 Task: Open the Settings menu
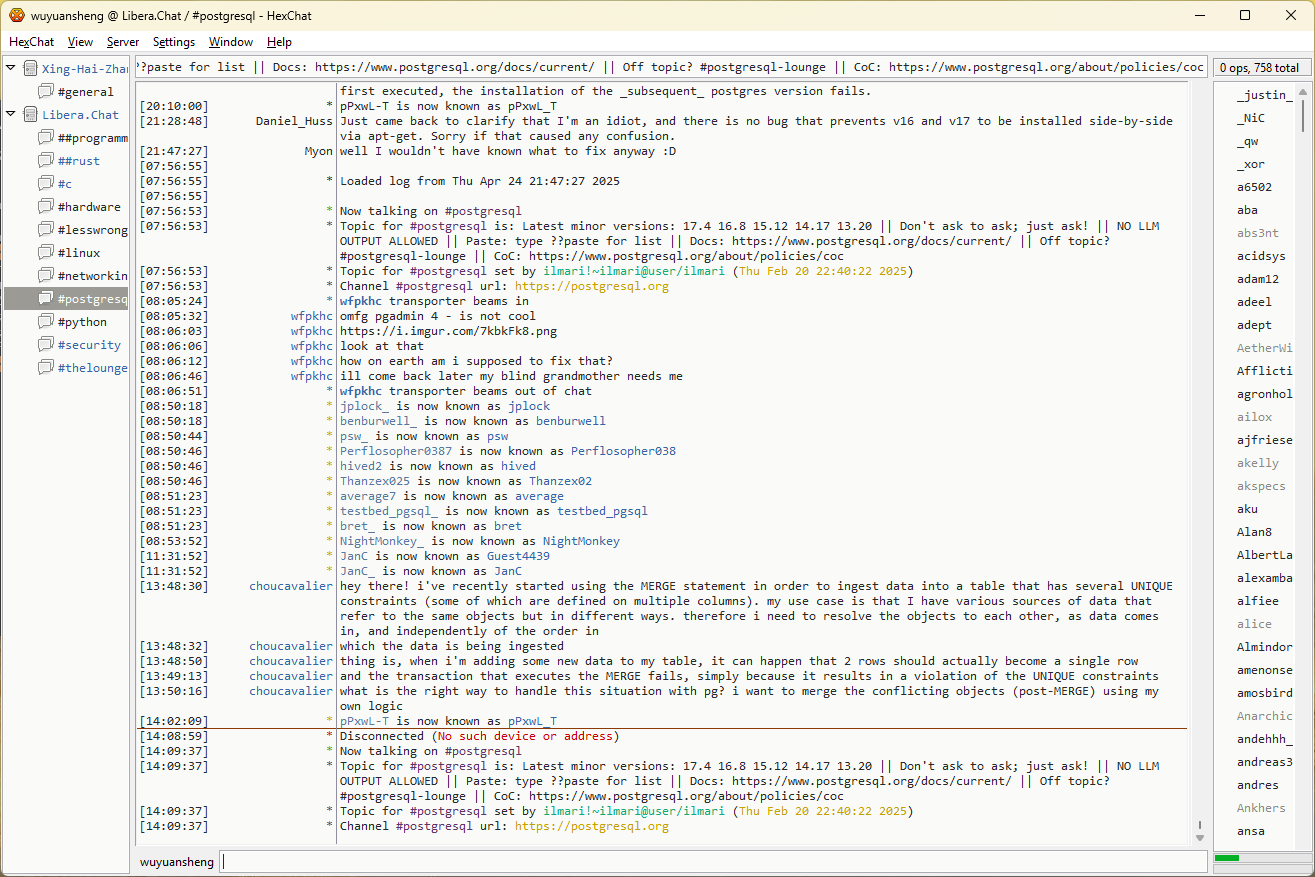tap(174, 42)
